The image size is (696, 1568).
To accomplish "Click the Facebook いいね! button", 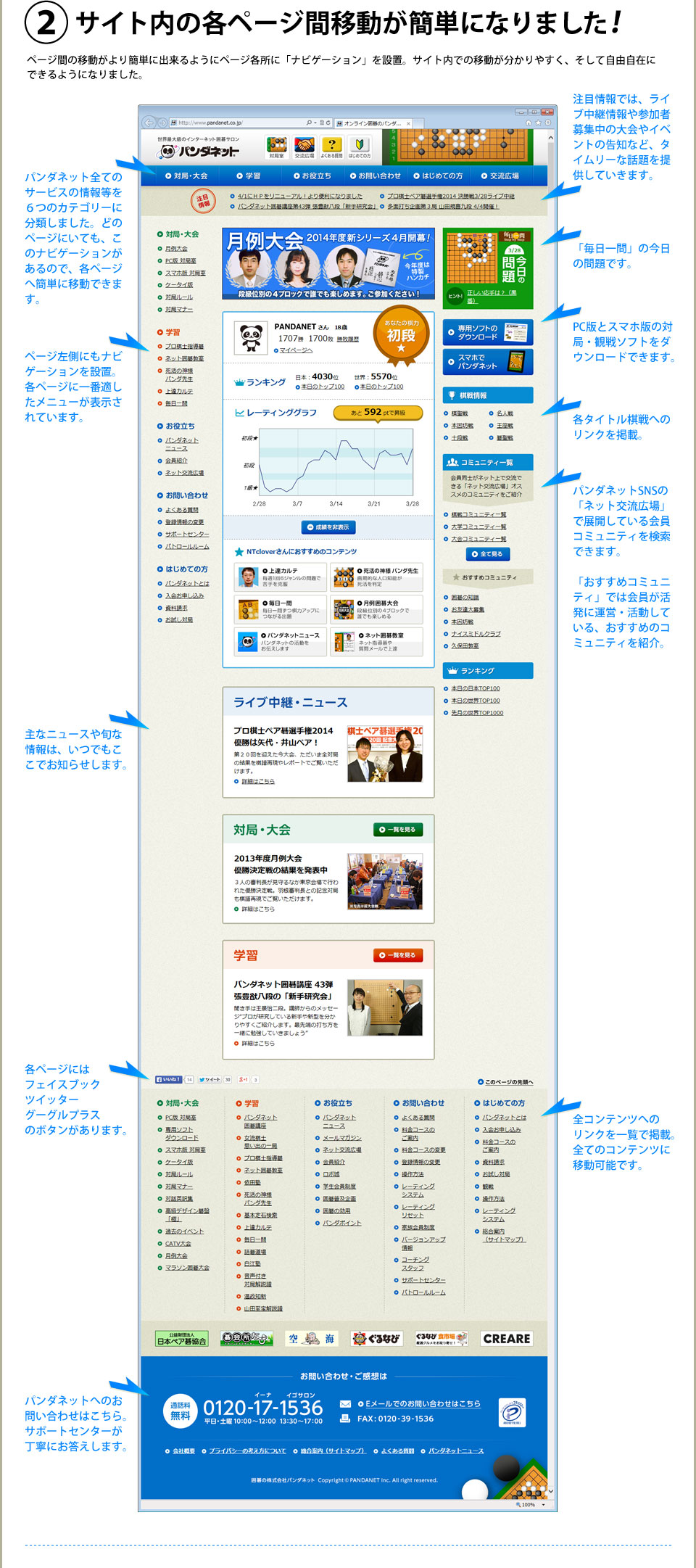I will tap(168, 1079).
